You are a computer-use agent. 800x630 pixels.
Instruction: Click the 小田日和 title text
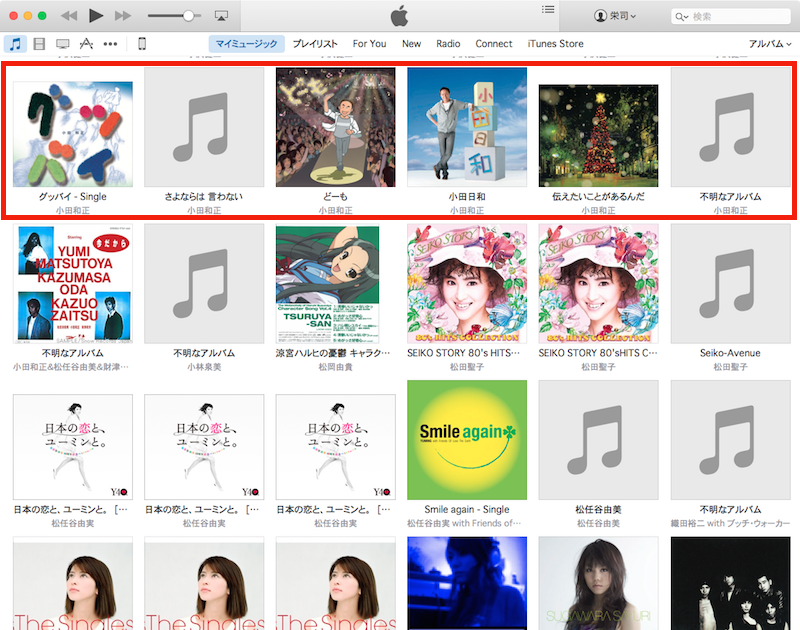point(467,196)
